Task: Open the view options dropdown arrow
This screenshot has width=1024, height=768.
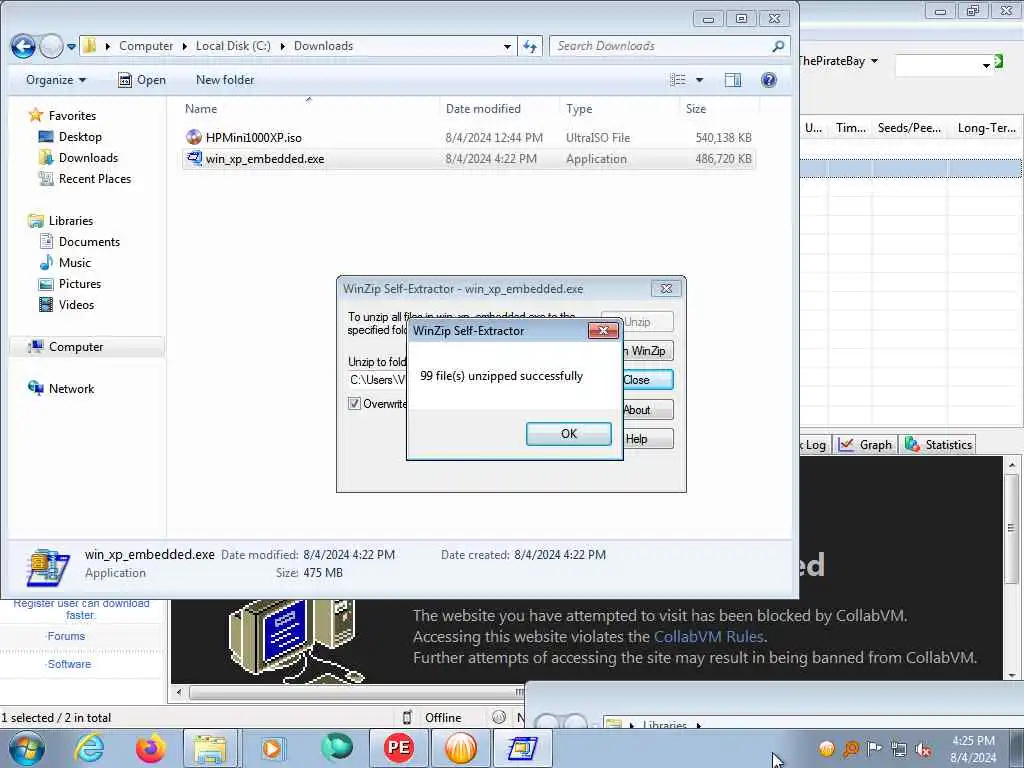Action: [699, 80]
